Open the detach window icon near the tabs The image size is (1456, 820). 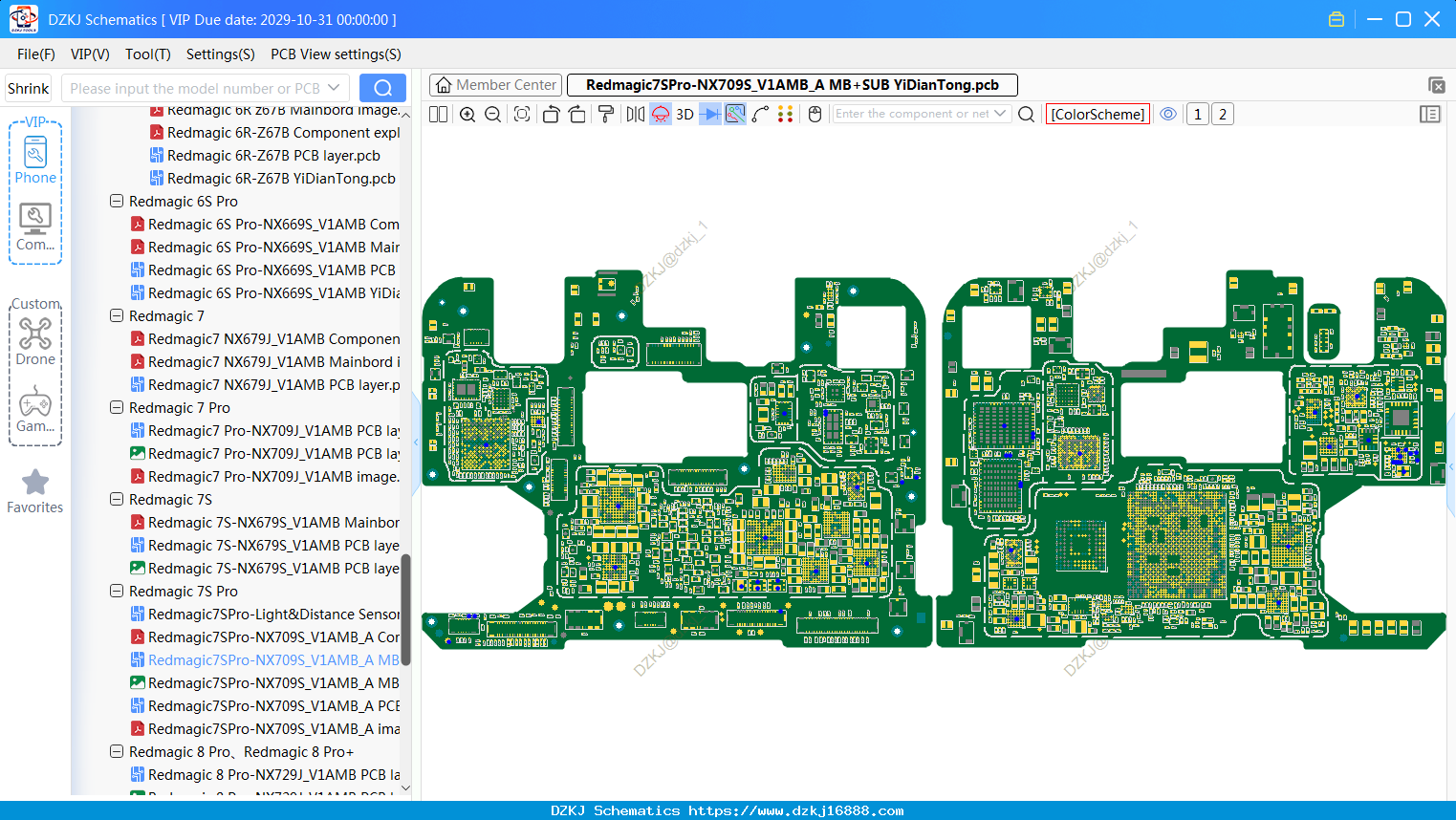pyautogui.click(x=1437, y=85)
